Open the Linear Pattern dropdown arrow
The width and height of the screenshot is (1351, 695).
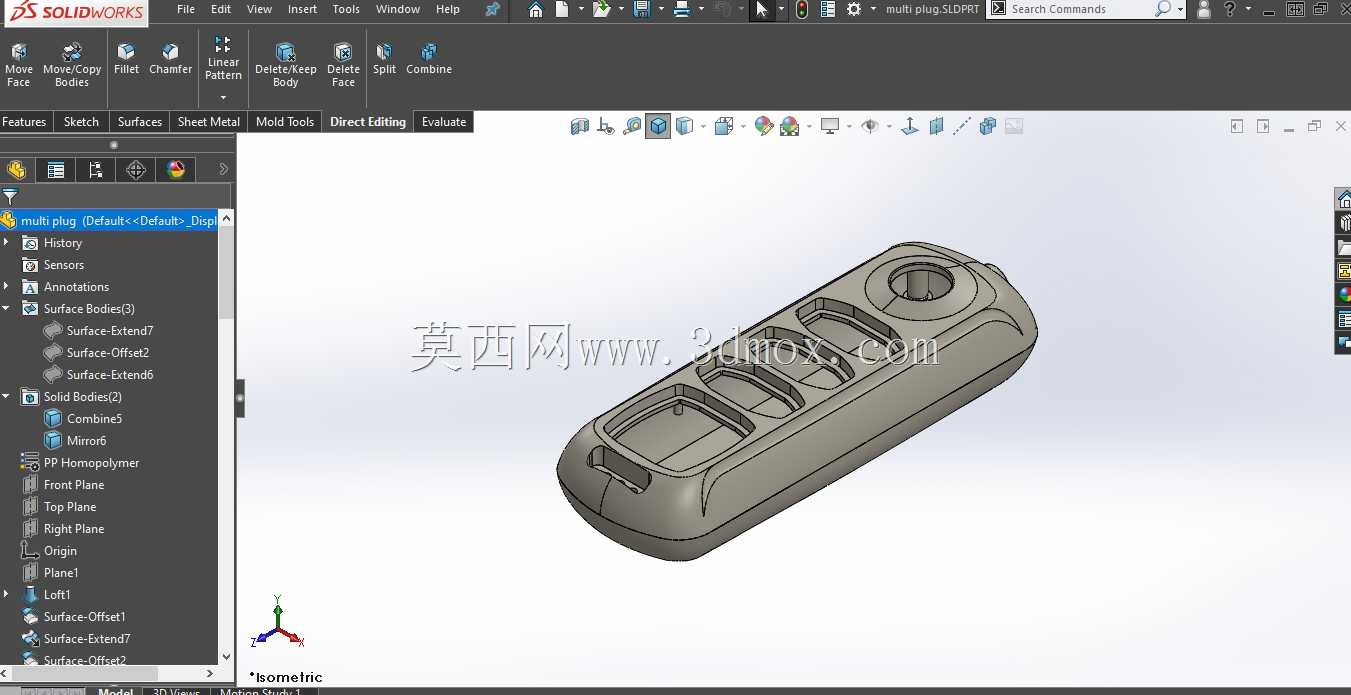pos(223,97)
